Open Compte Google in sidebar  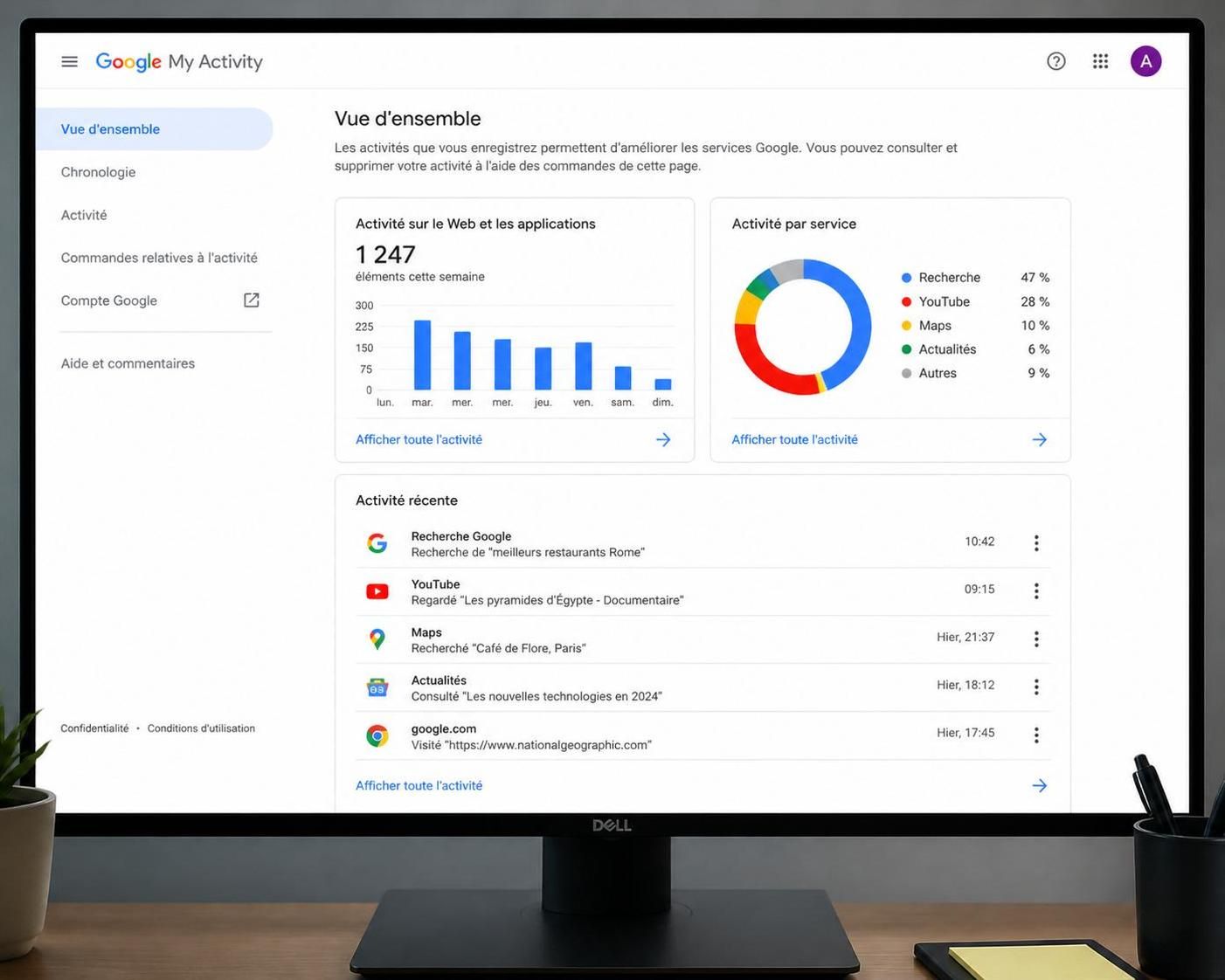[x=109, y=300]
